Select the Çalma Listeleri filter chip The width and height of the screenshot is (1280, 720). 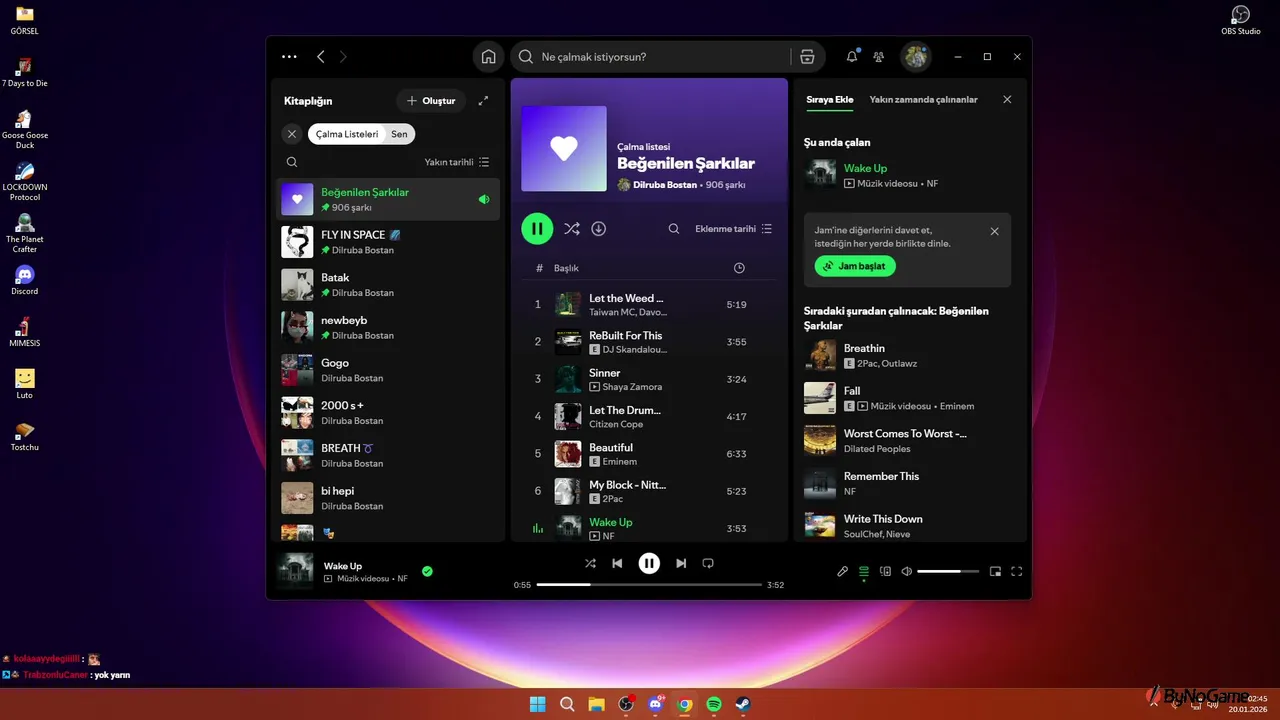coord(347,134)
